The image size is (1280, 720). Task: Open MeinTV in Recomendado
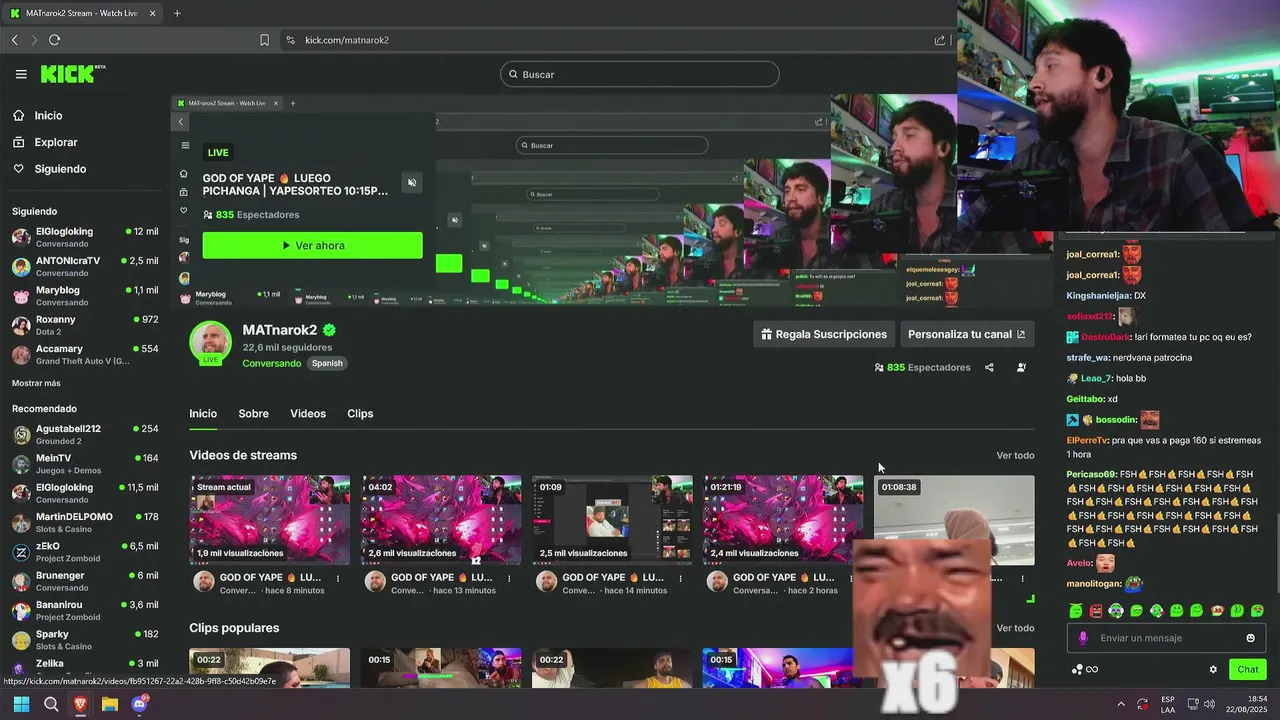coord(85,464)
